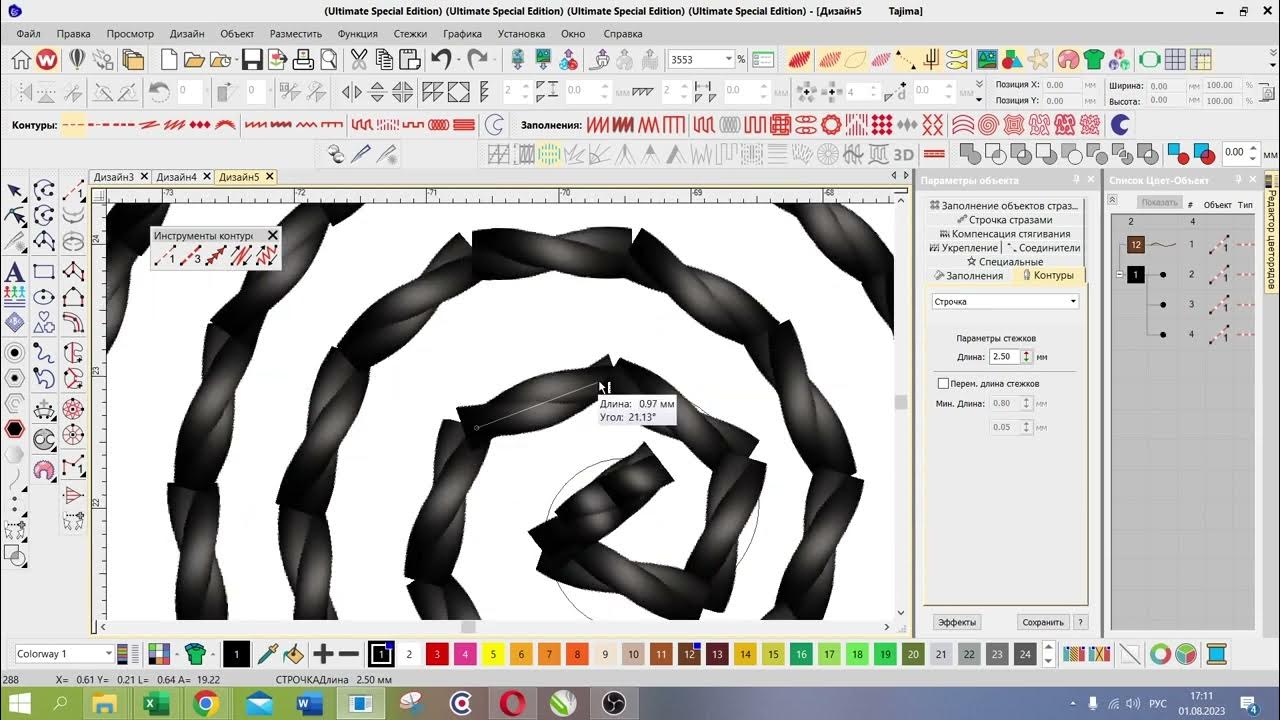The width and height of the screenshot is (1280, 720).
Task: Select the triple run tool in the floating contour tools
Action: pos(190,256)
